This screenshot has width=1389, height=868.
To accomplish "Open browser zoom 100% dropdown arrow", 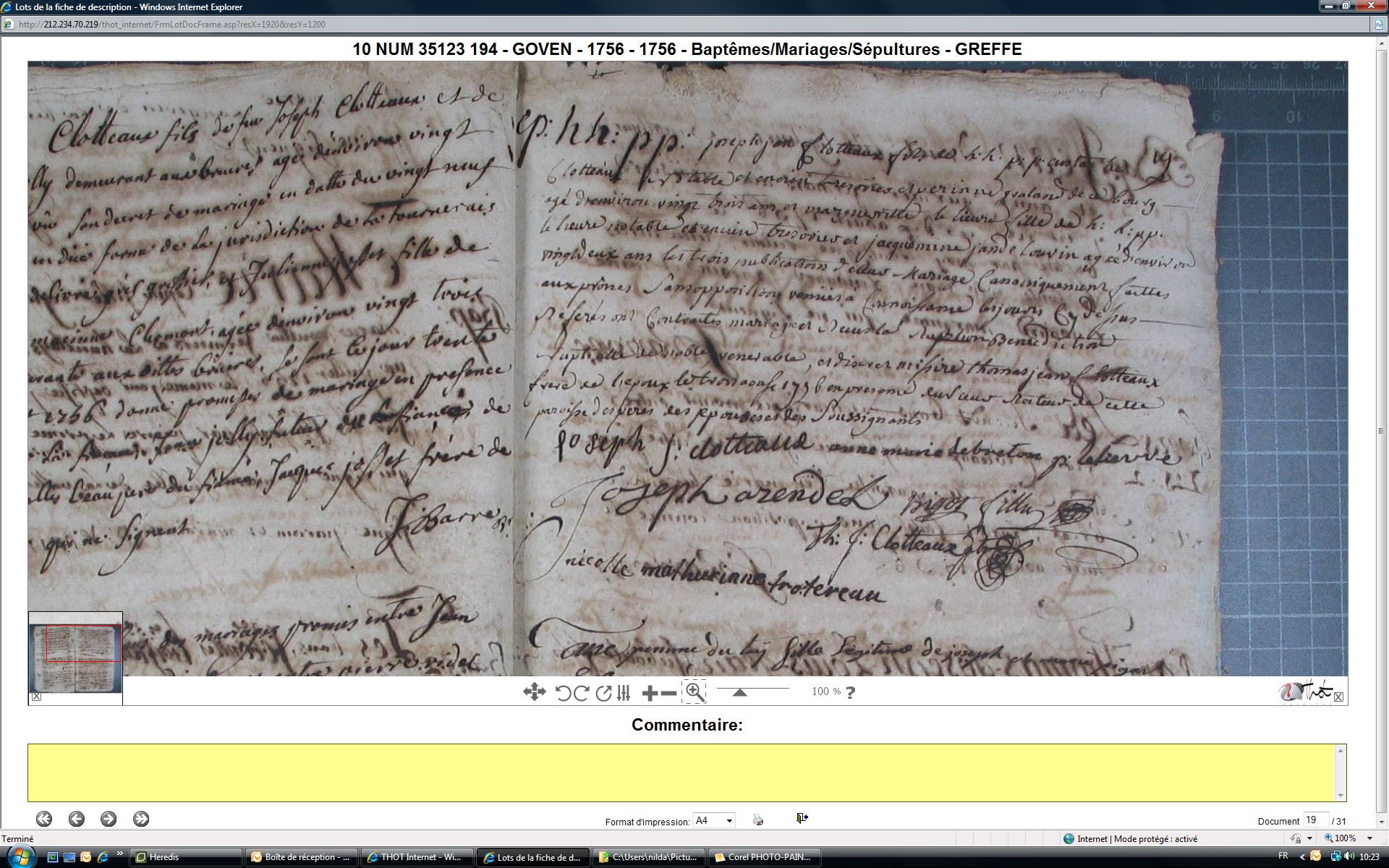I will click(1369, 838).
